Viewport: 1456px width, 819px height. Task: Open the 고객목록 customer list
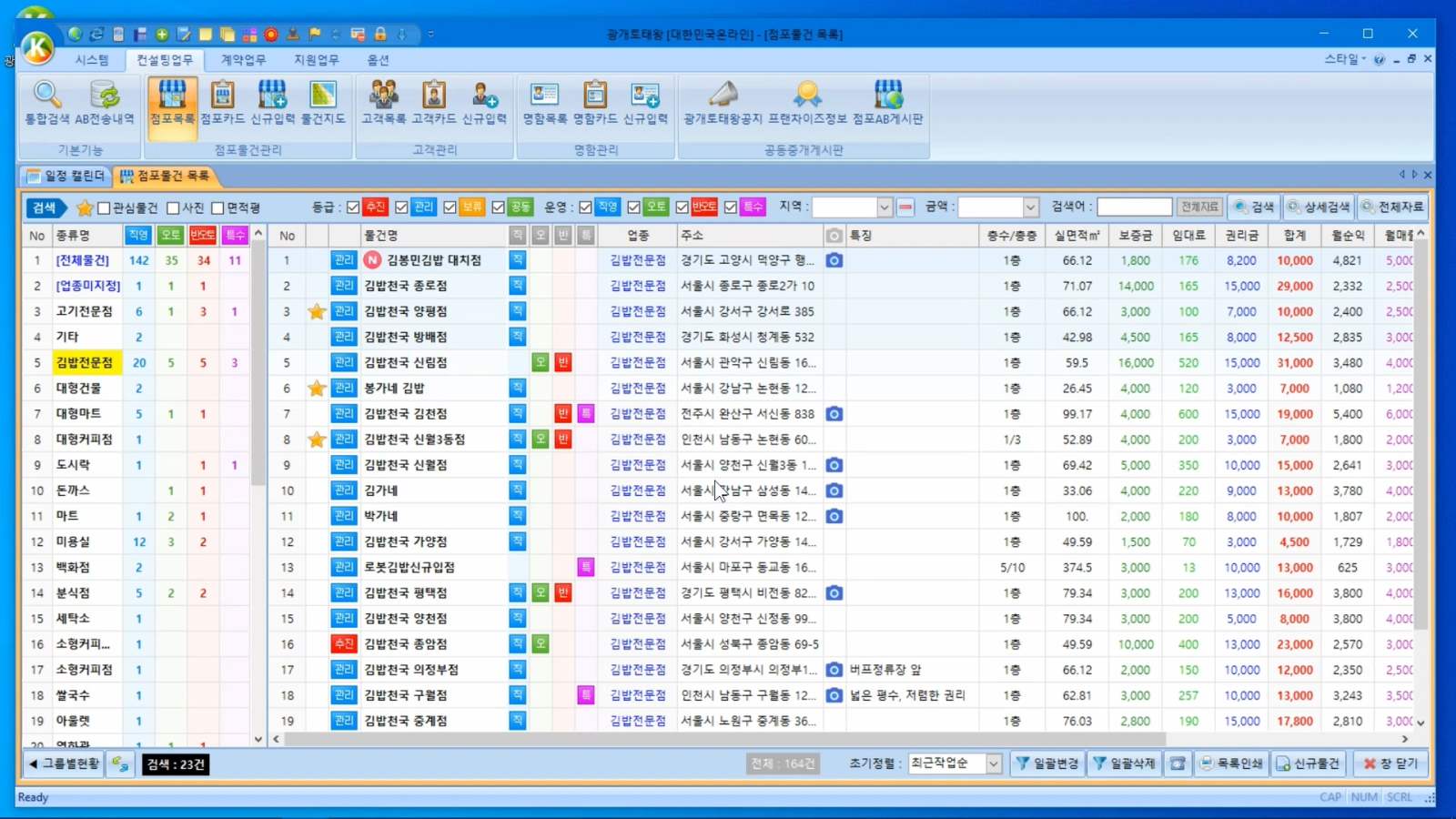tap(383, 103)
